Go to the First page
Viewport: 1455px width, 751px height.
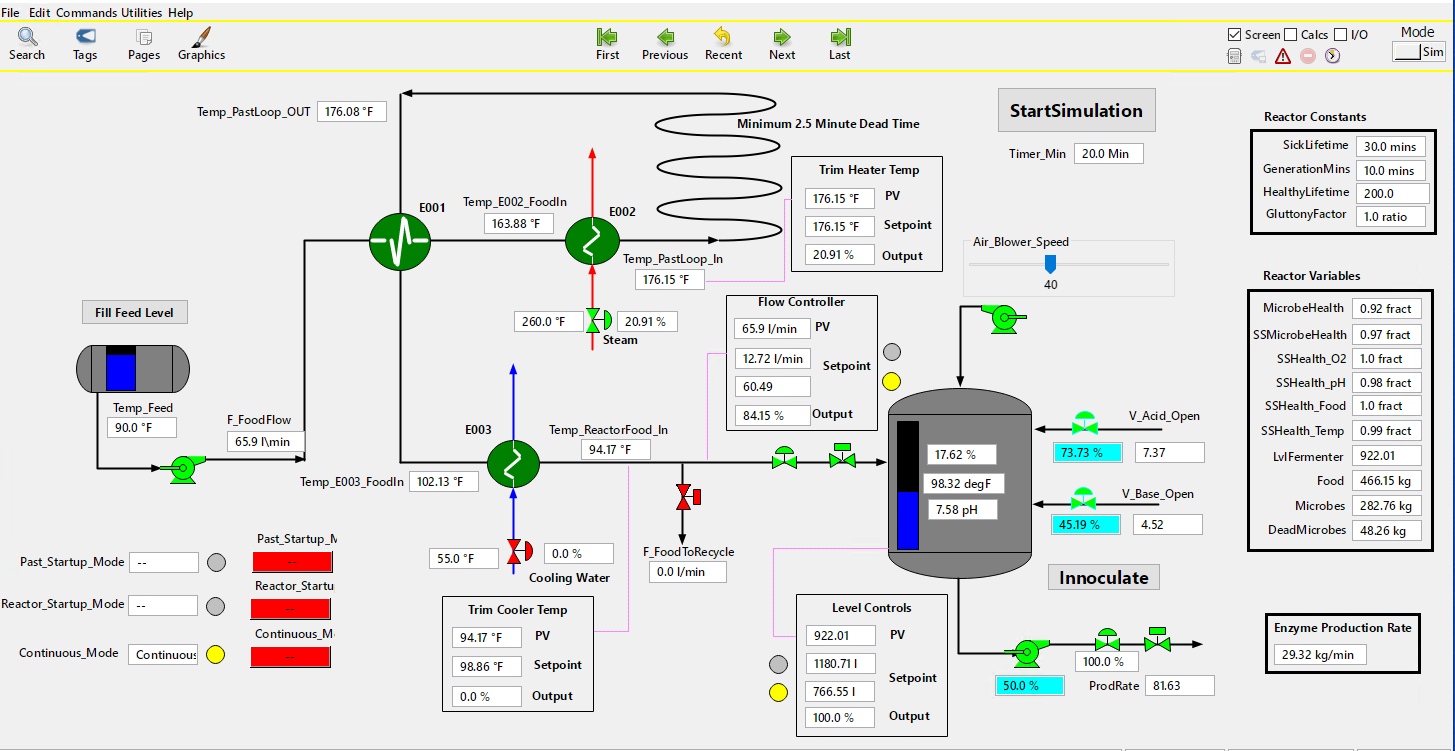607,44
